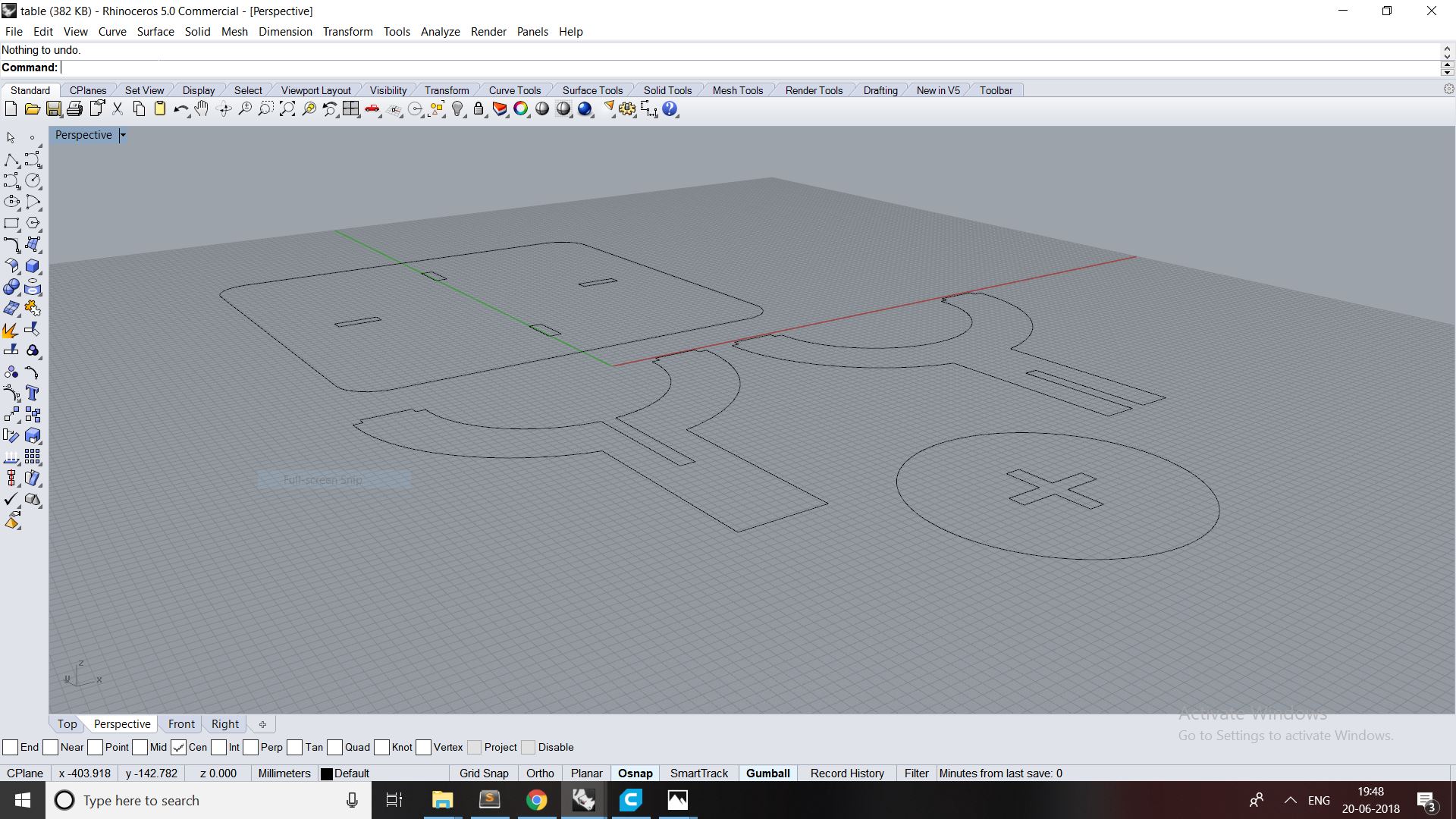Open a file with the folder icon
The height and width of the screenshot is (819, 1456).
point(32,109)
